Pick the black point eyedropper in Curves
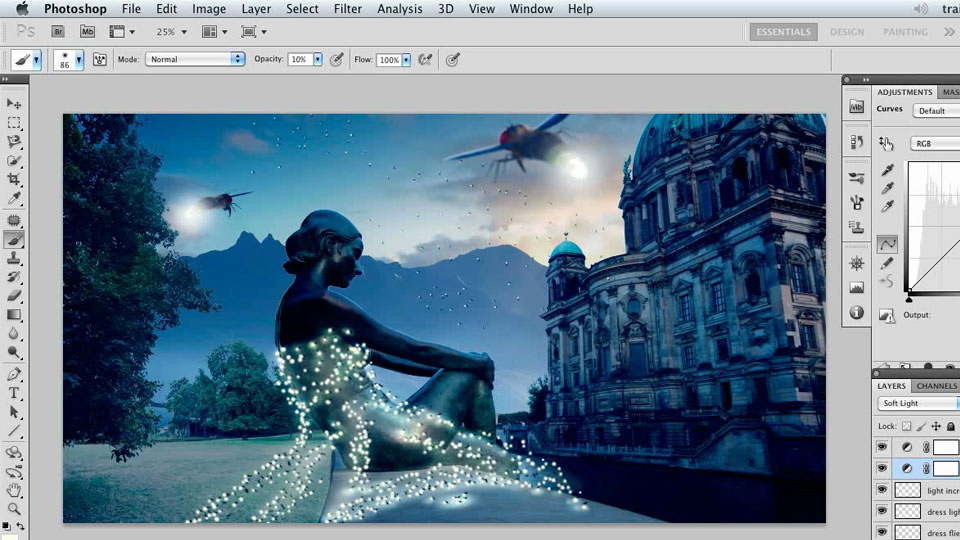960x540 pixels. [887, 170]
